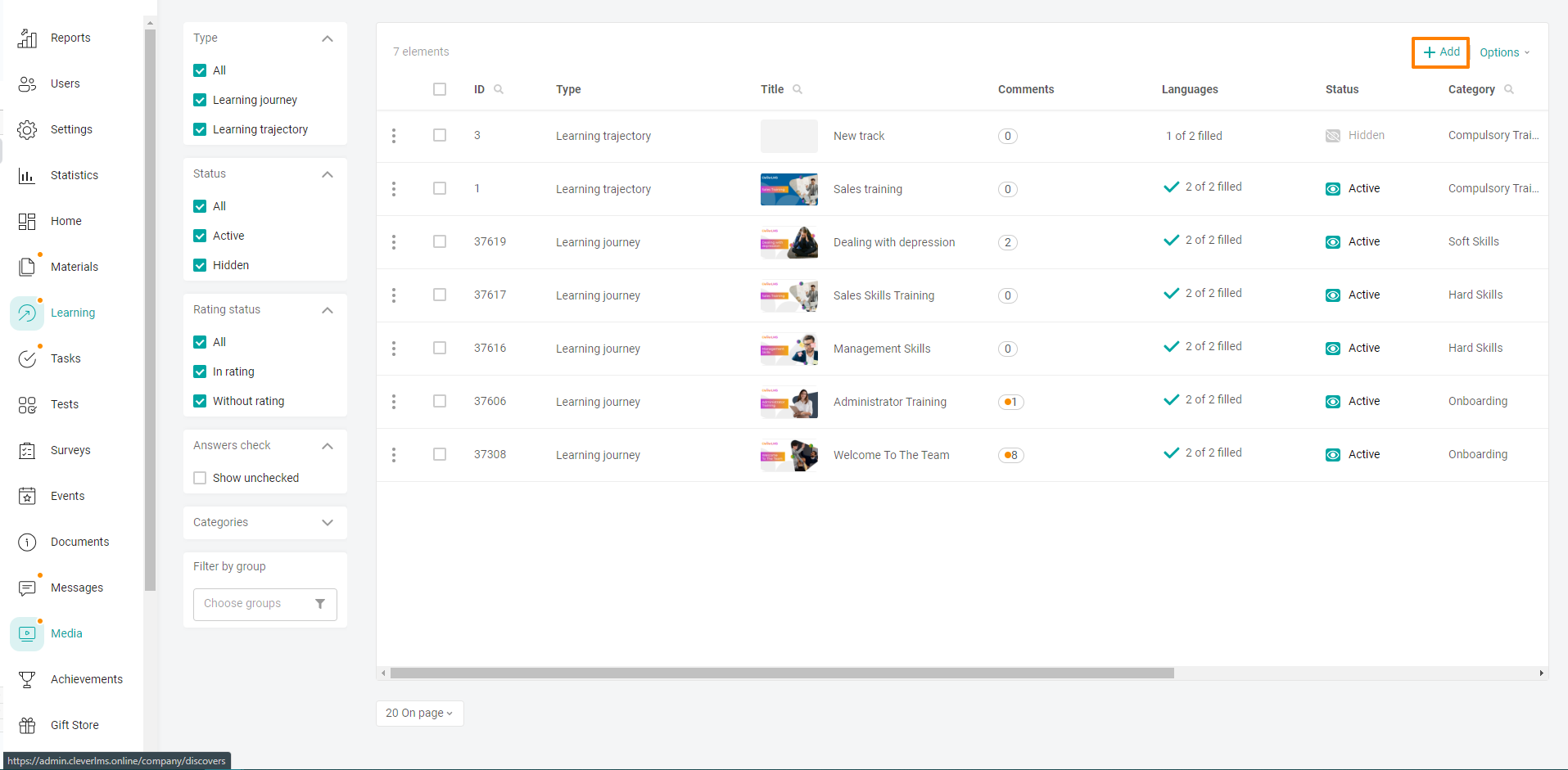Open the Choose groups combo box
The height and width of the screenshot is (770, 1568).
pyautogui.click(x=265, y=604)
